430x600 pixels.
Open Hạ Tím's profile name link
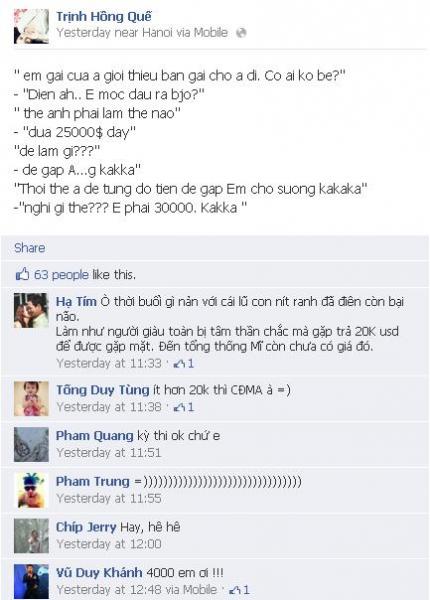[x=76, y=302]
